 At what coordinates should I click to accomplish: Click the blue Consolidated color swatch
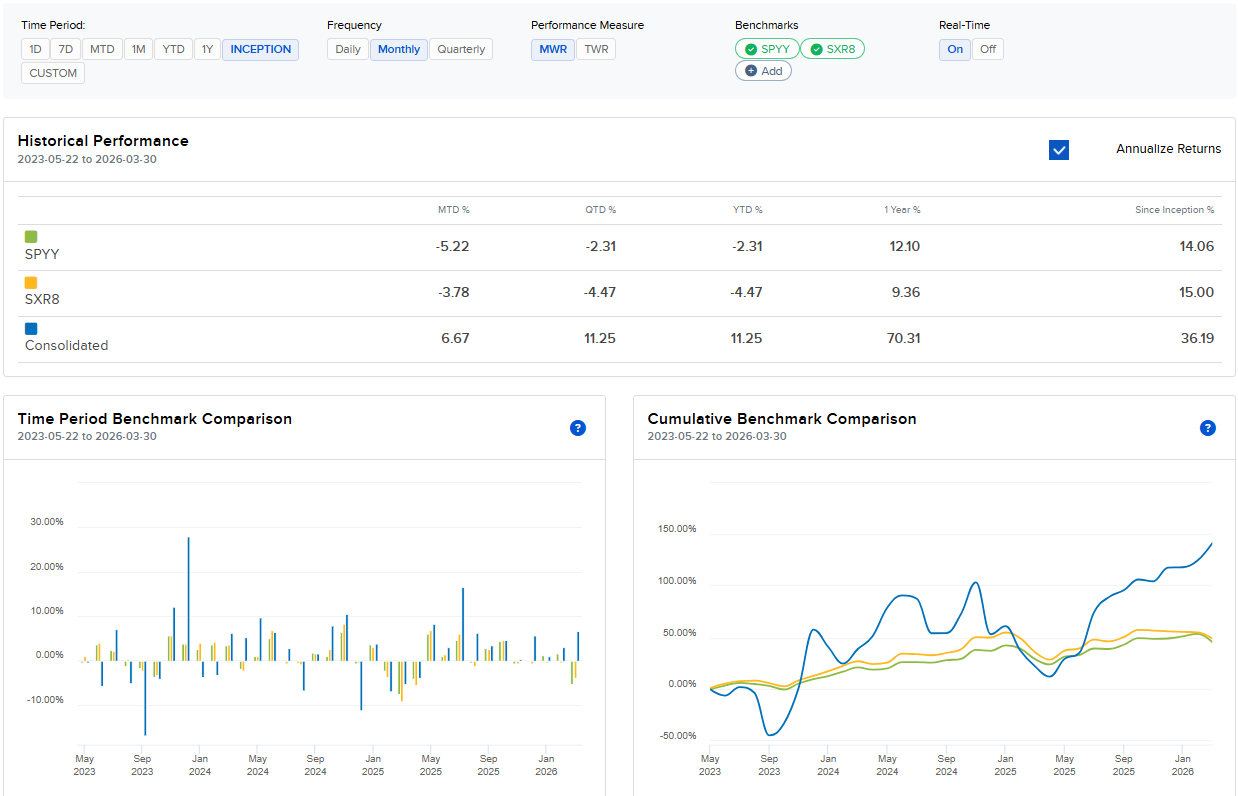pos(31,328)
